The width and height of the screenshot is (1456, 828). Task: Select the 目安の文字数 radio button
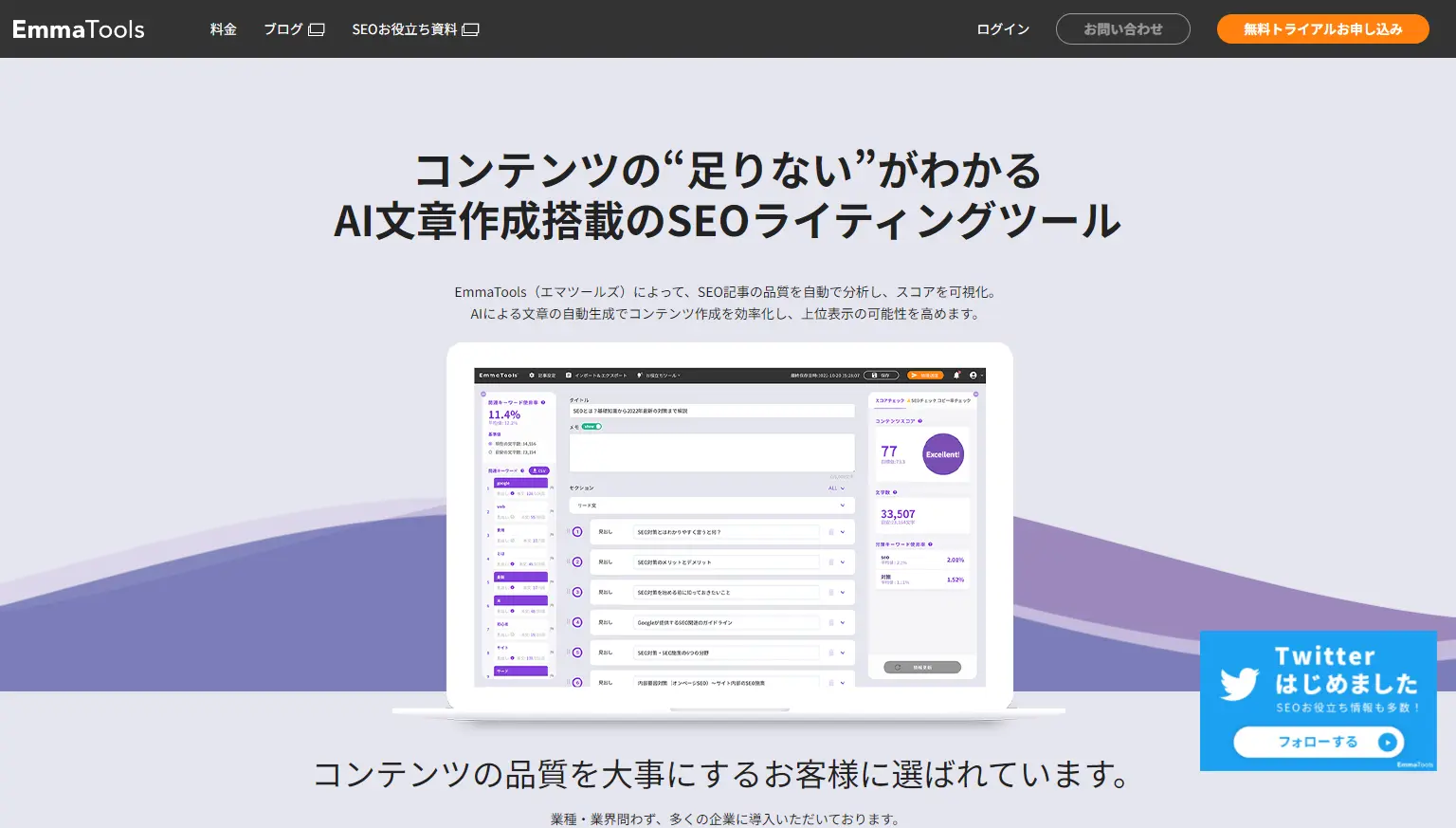point(490,452)
